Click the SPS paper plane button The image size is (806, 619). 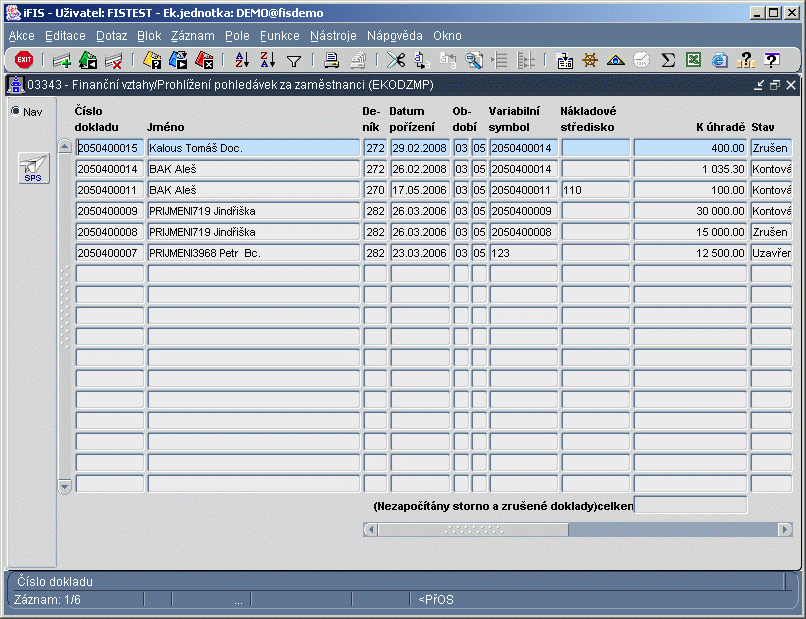[x=33, y=168]
